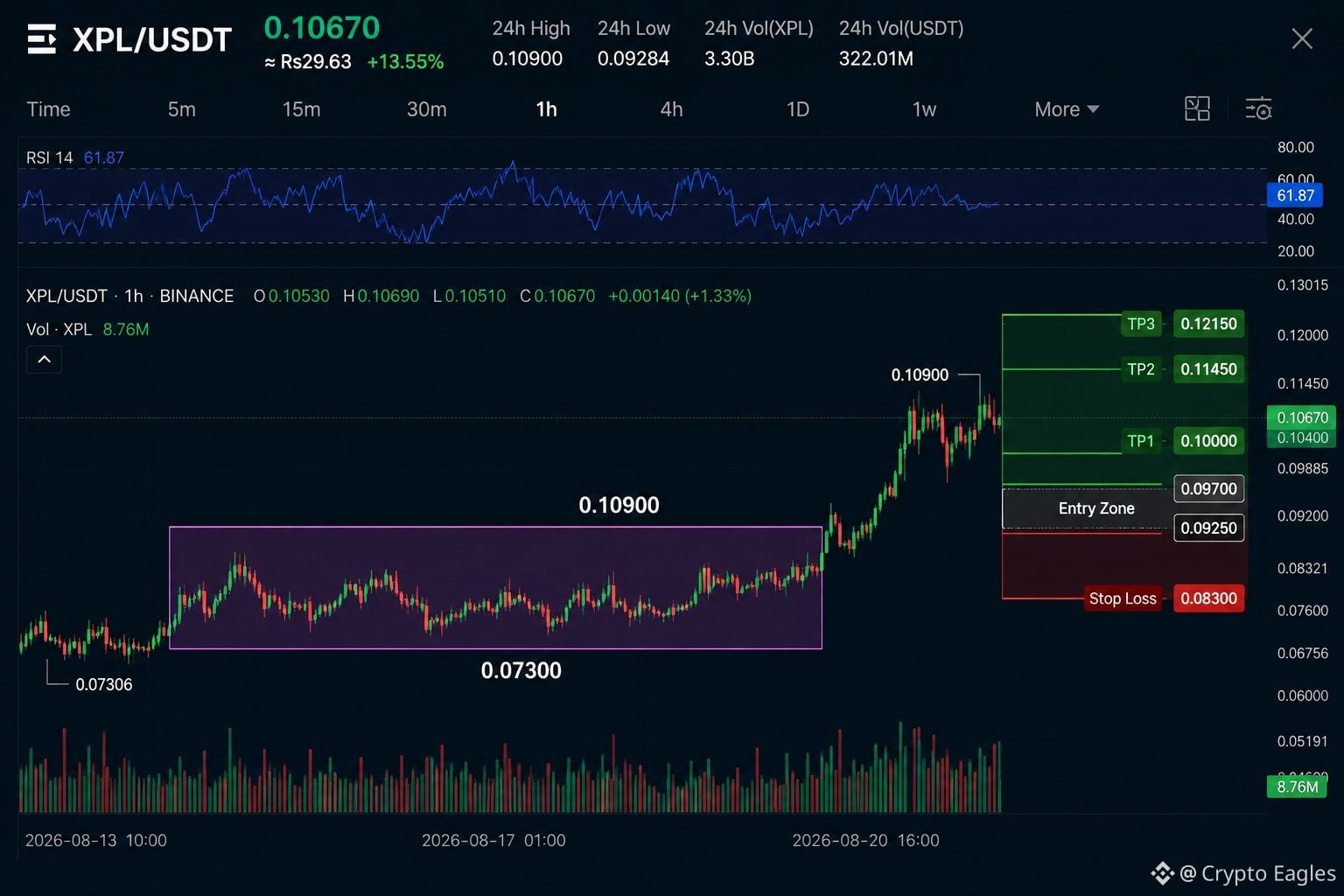Click the TP1 price tag 0.10000
This screenshot has height=896, width=1344.
tap(1208, 441)
